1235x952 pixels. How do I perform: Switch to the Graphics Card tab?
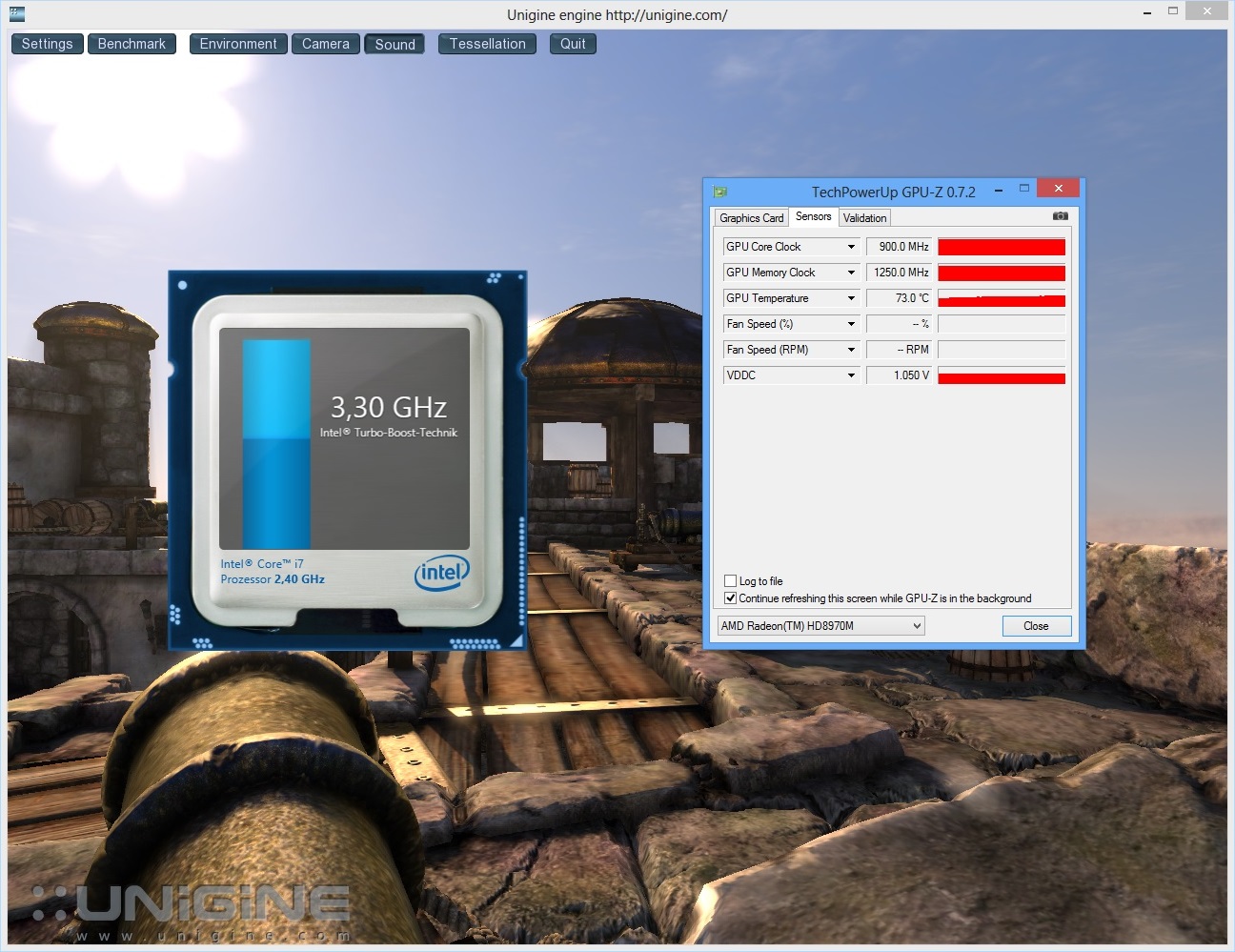(x=752, y=217)
